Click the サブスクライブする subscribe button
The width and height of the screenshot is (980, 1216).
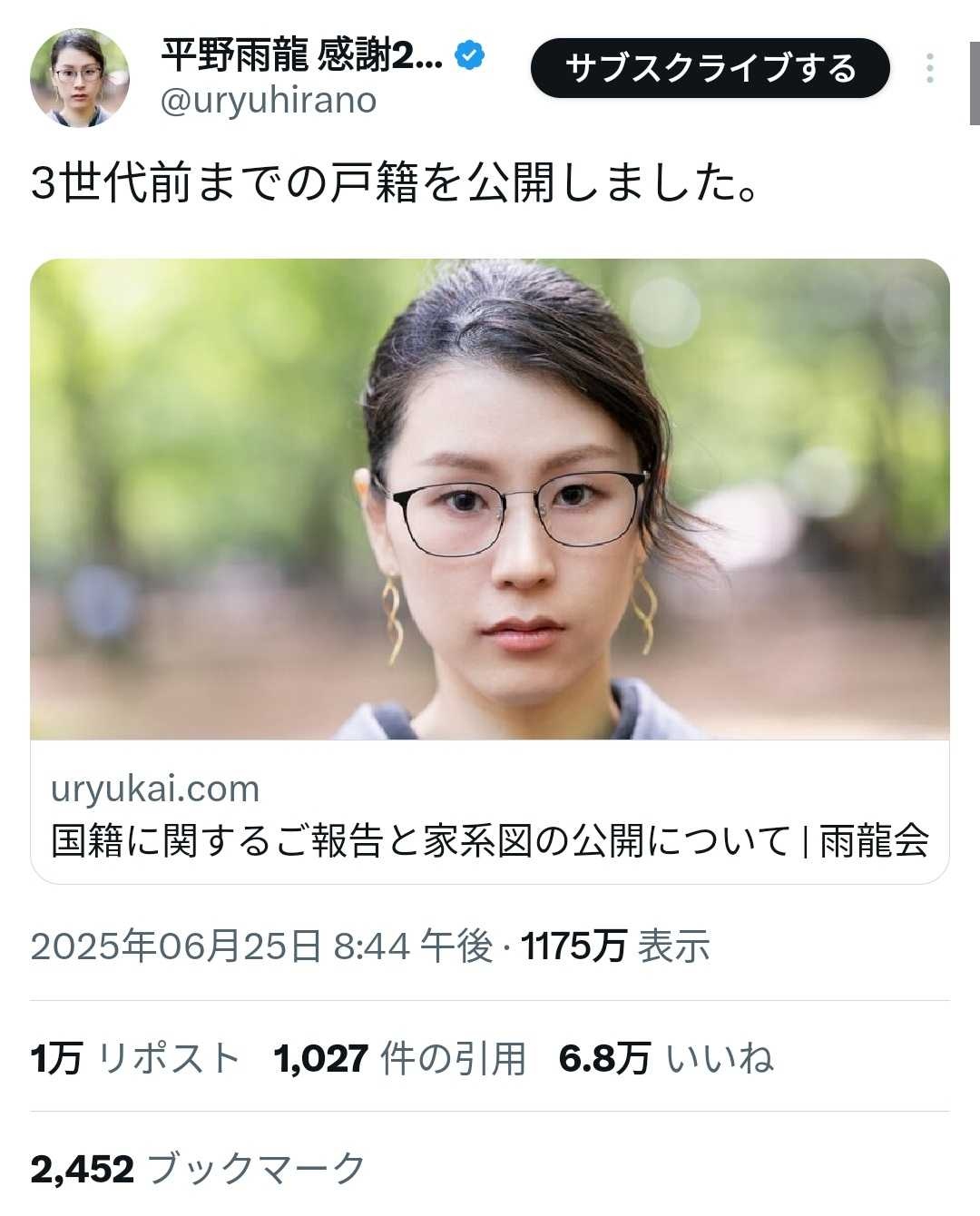point(710,68)
